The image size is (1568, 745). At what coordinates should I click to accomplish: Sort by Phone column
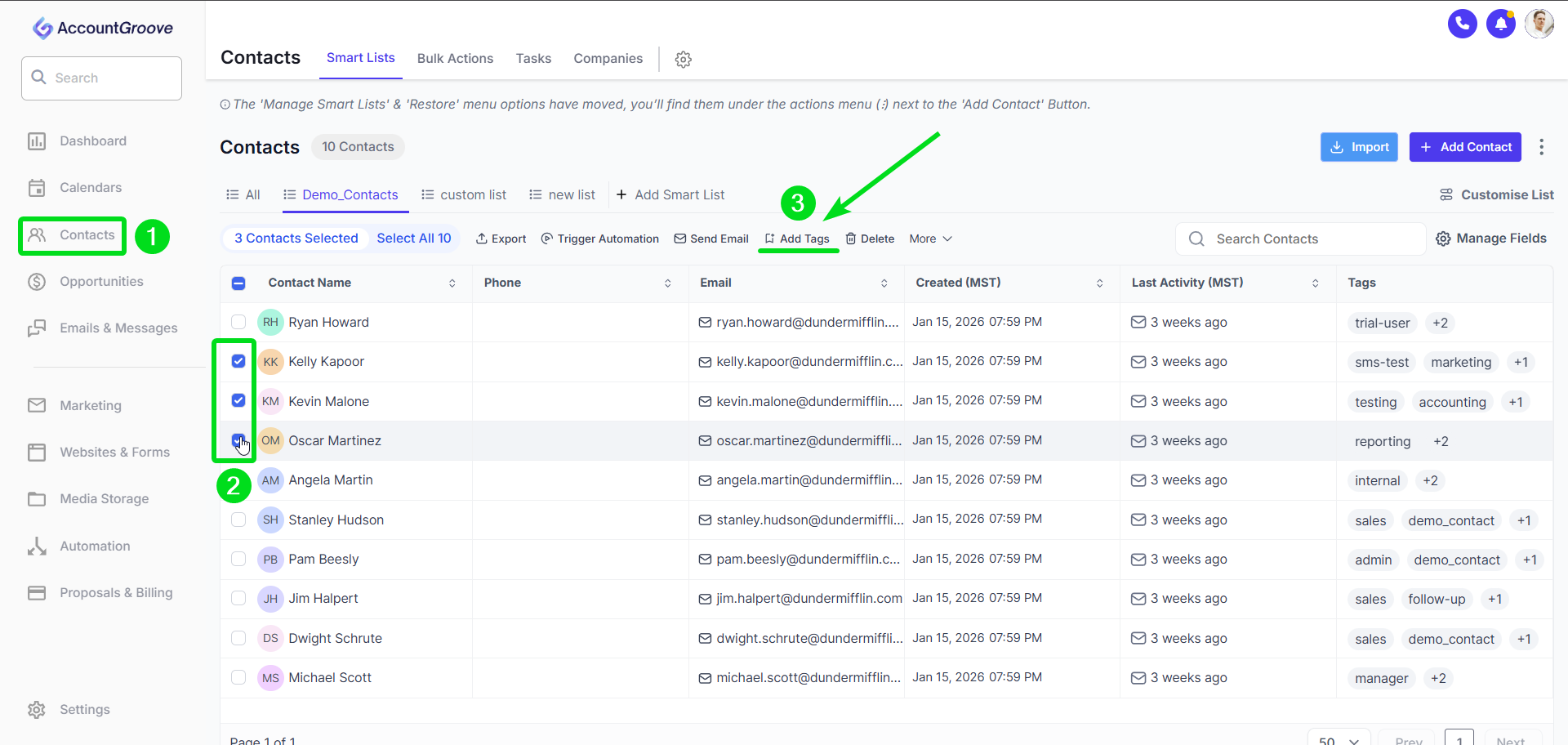click(668, 283)
